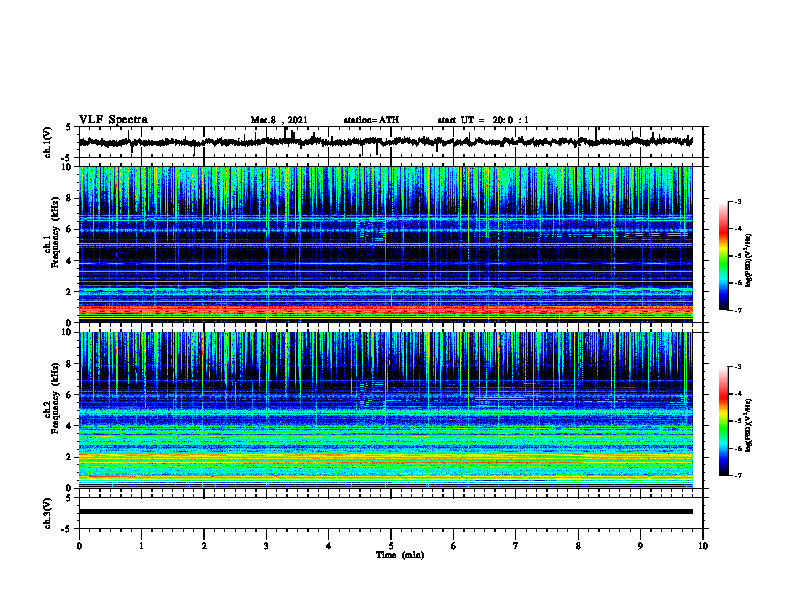Click the ch.1 voltage waveform trace
This screenshot has width=792, height=612.
point(385,142)
